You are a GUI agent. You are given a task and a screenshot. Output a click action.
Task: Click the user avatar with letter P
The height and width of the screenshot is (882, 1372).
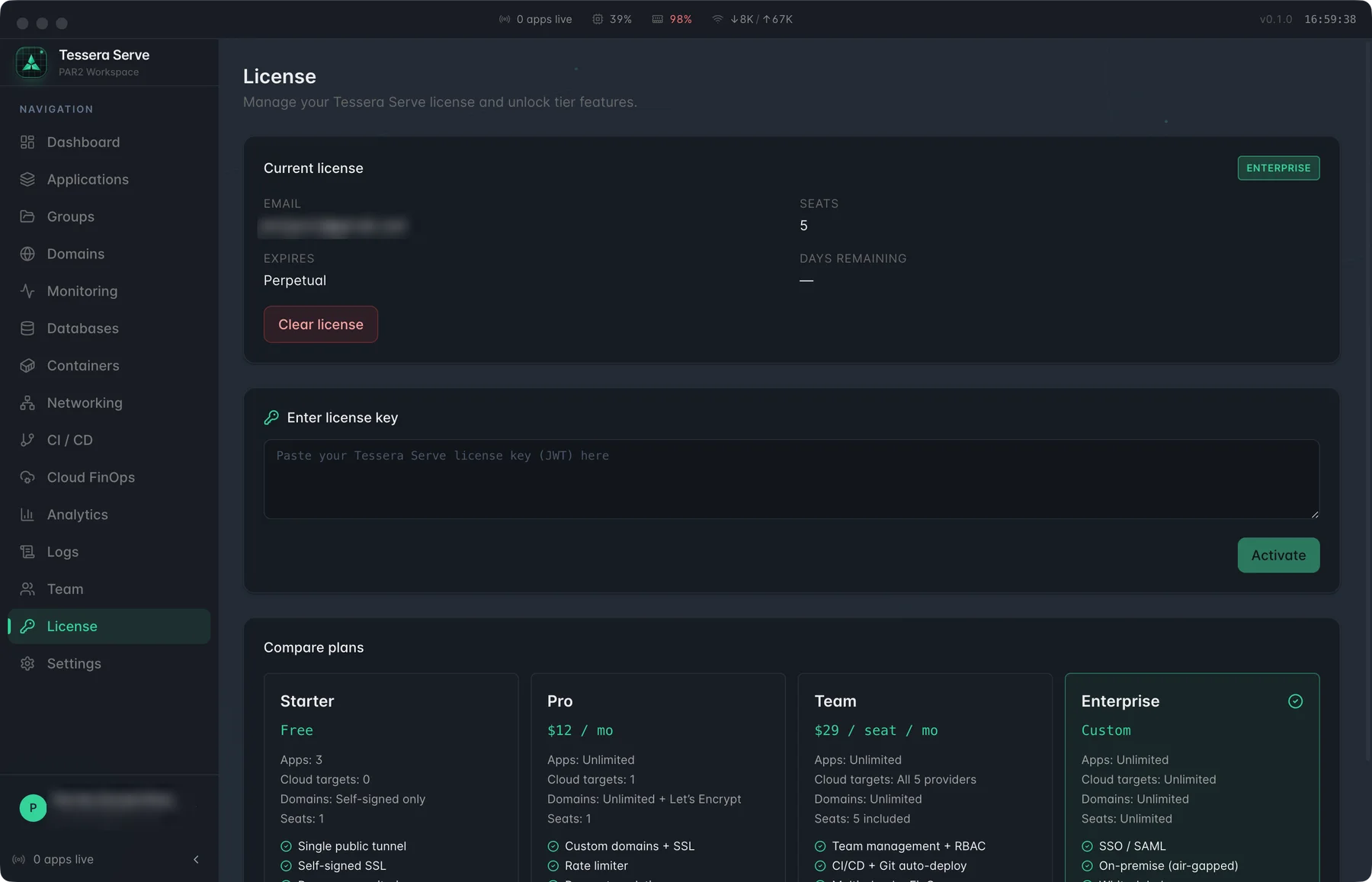pyautogui.click(x=33, y=807)
